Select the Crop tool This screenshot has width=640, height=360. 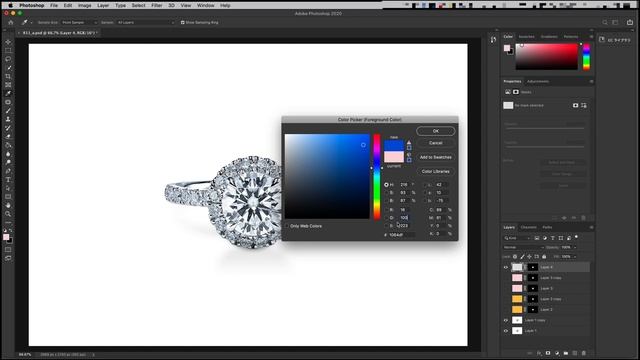pyautogui.click(x=8, y=76)
